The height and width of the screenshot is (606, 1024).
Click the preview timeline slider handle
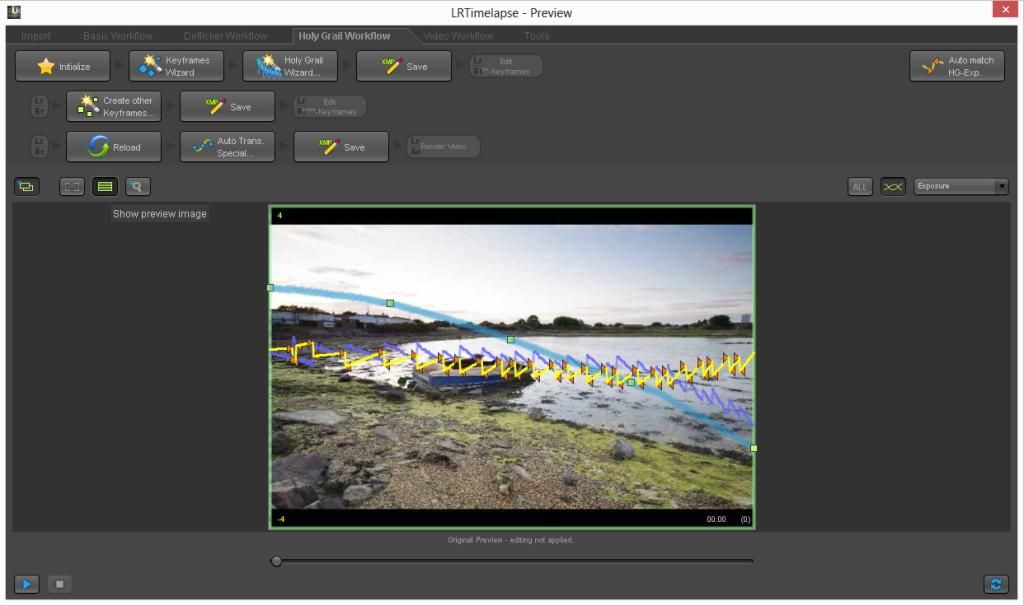tap(276, 561)
